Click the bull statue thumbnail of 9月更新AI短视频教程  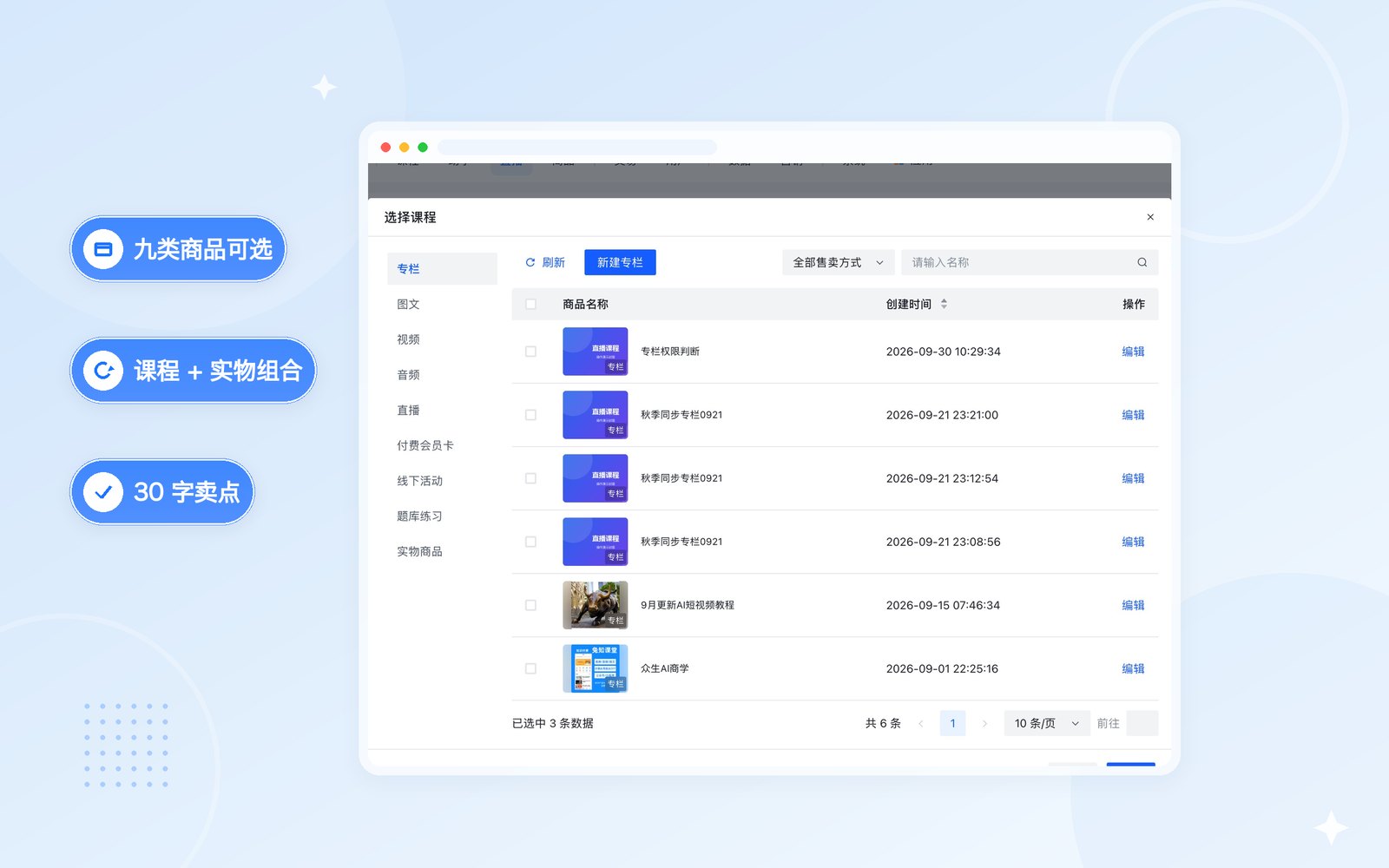(595, 605)
